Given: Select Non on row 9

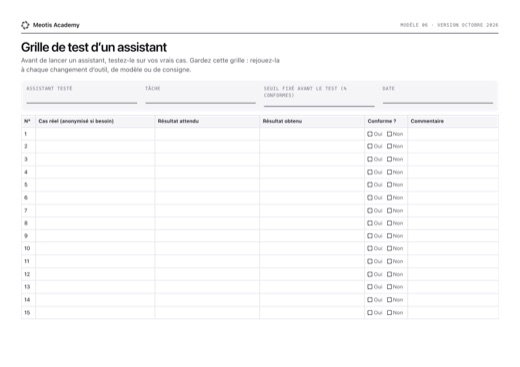Looking at the screenshot, I should (x=389, y=236).
